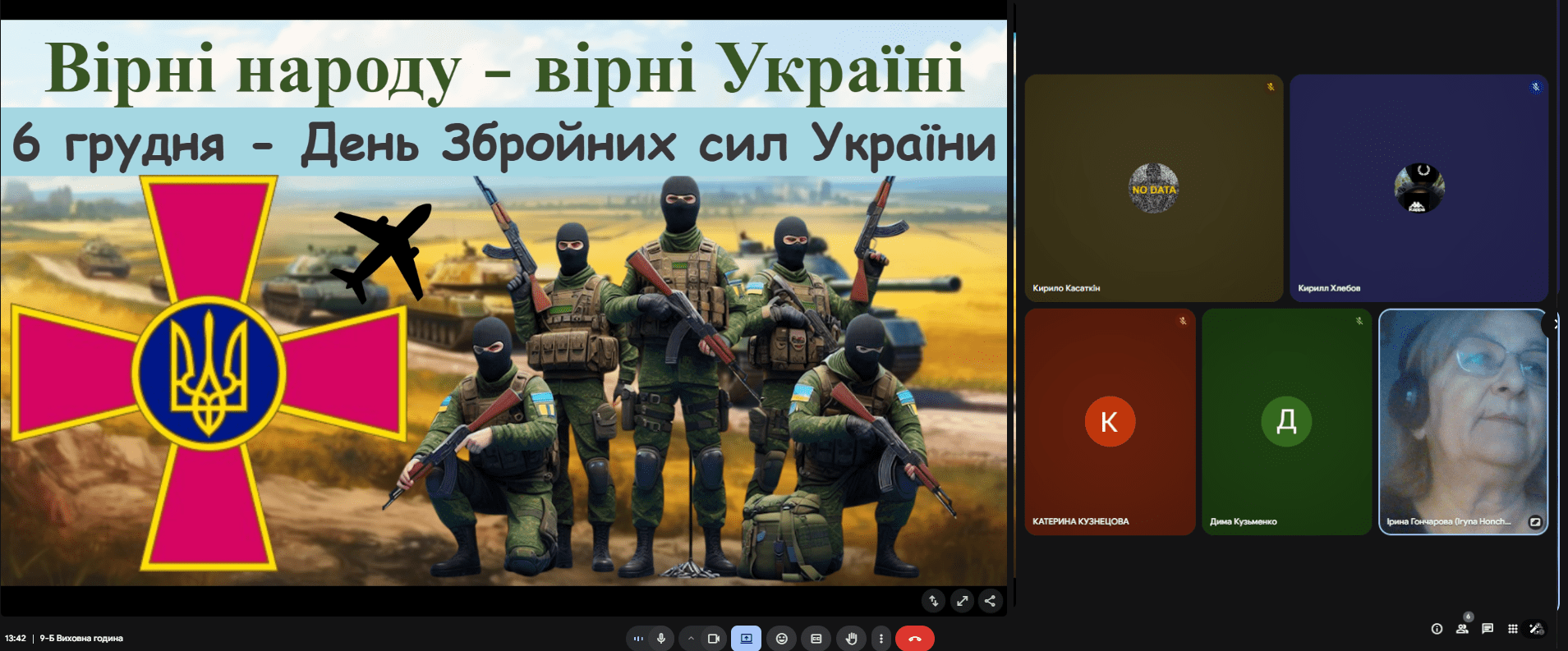Click the name label Ірина Гончарова
Image resolution: width=1568 pixels, height=651 pixels.
click(x=1448, y=521)
